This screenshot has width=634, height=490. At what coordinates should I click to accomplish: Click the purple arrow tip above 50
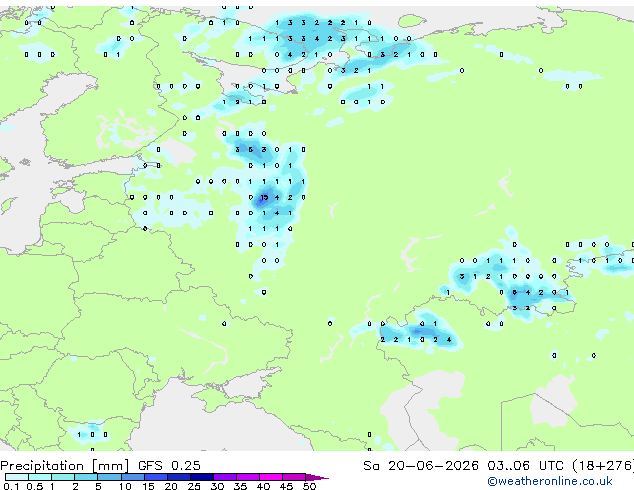coord(317,477)
